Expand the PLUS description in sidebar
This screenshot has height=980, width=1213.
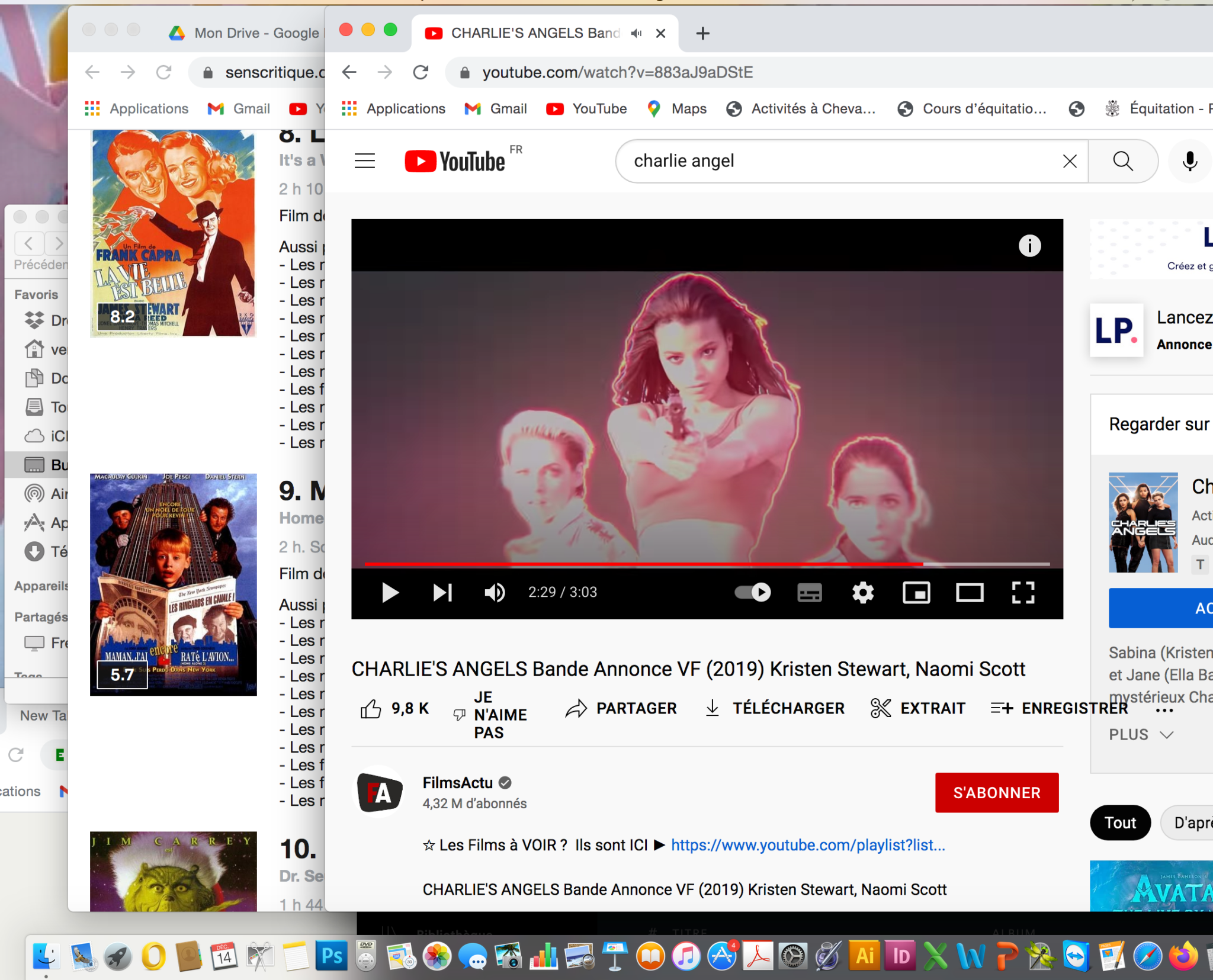[x=1141, y=734]
